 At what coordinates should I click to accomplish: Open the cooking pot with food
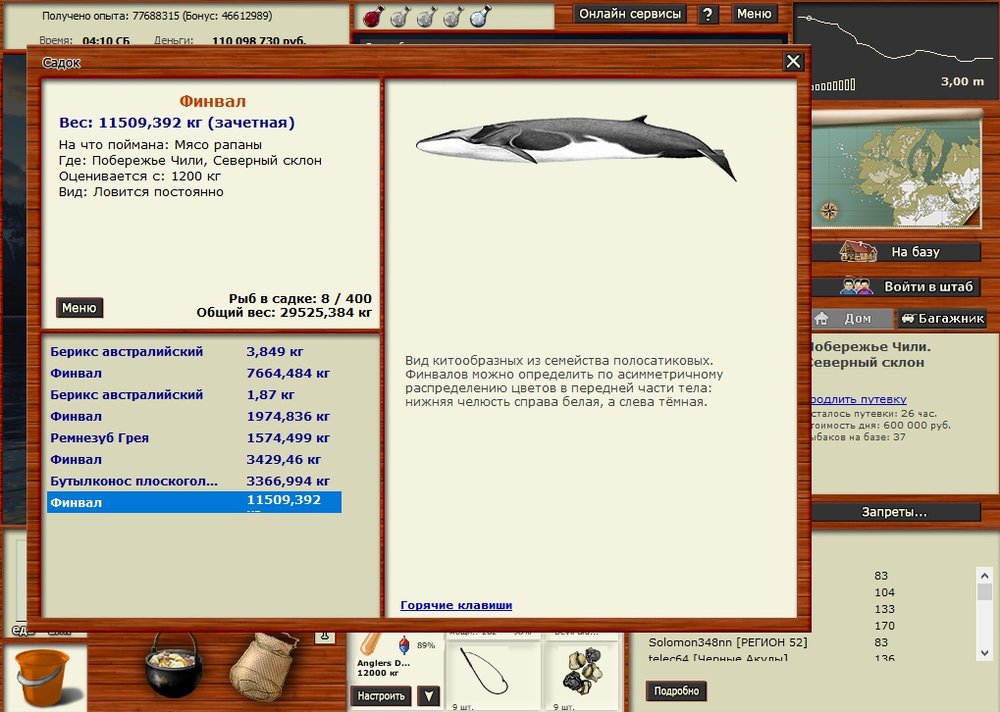point(172,666)
